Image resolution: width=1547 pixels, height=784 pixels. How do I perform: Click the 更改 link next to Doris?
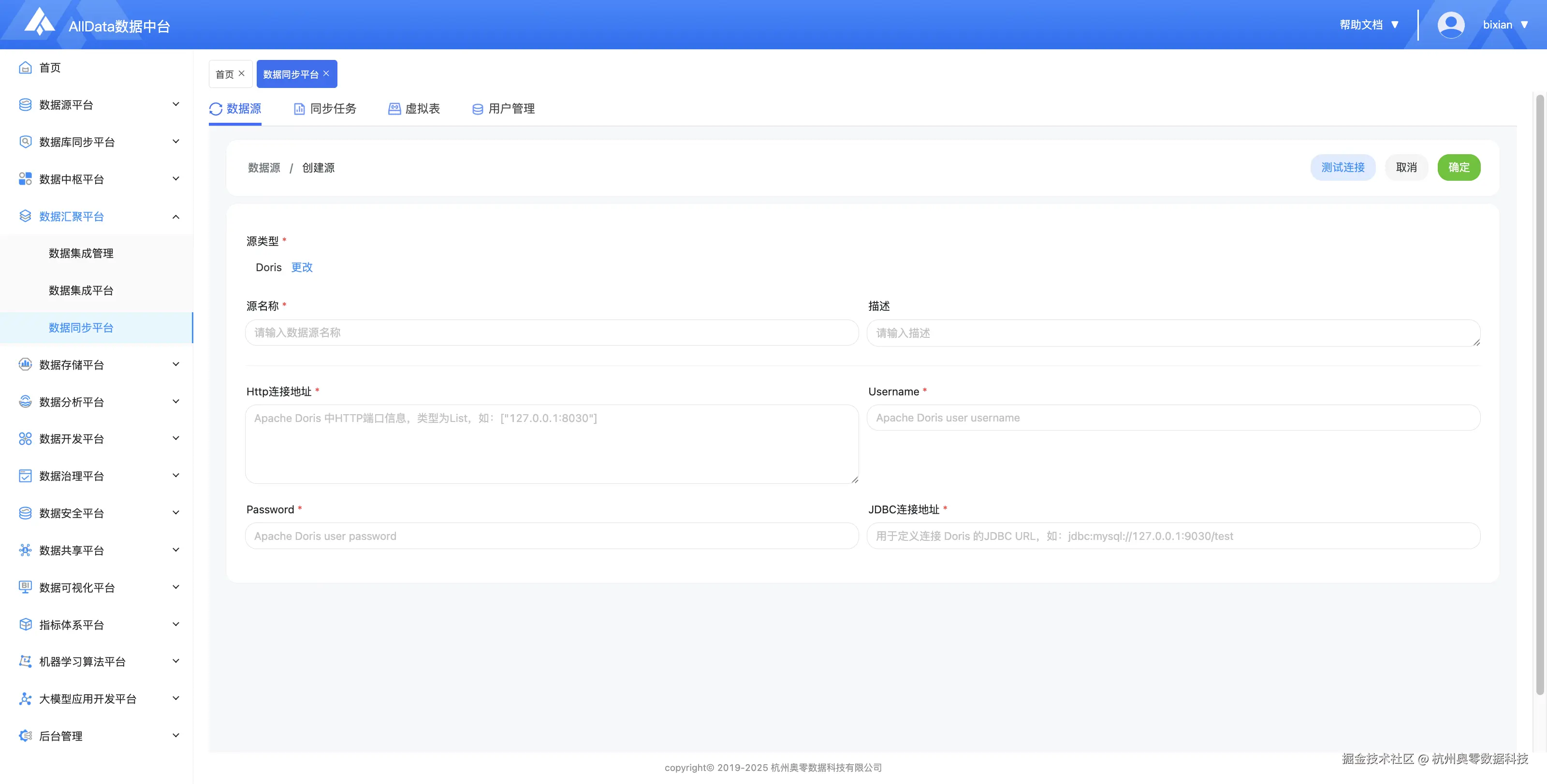click(302, 267)
